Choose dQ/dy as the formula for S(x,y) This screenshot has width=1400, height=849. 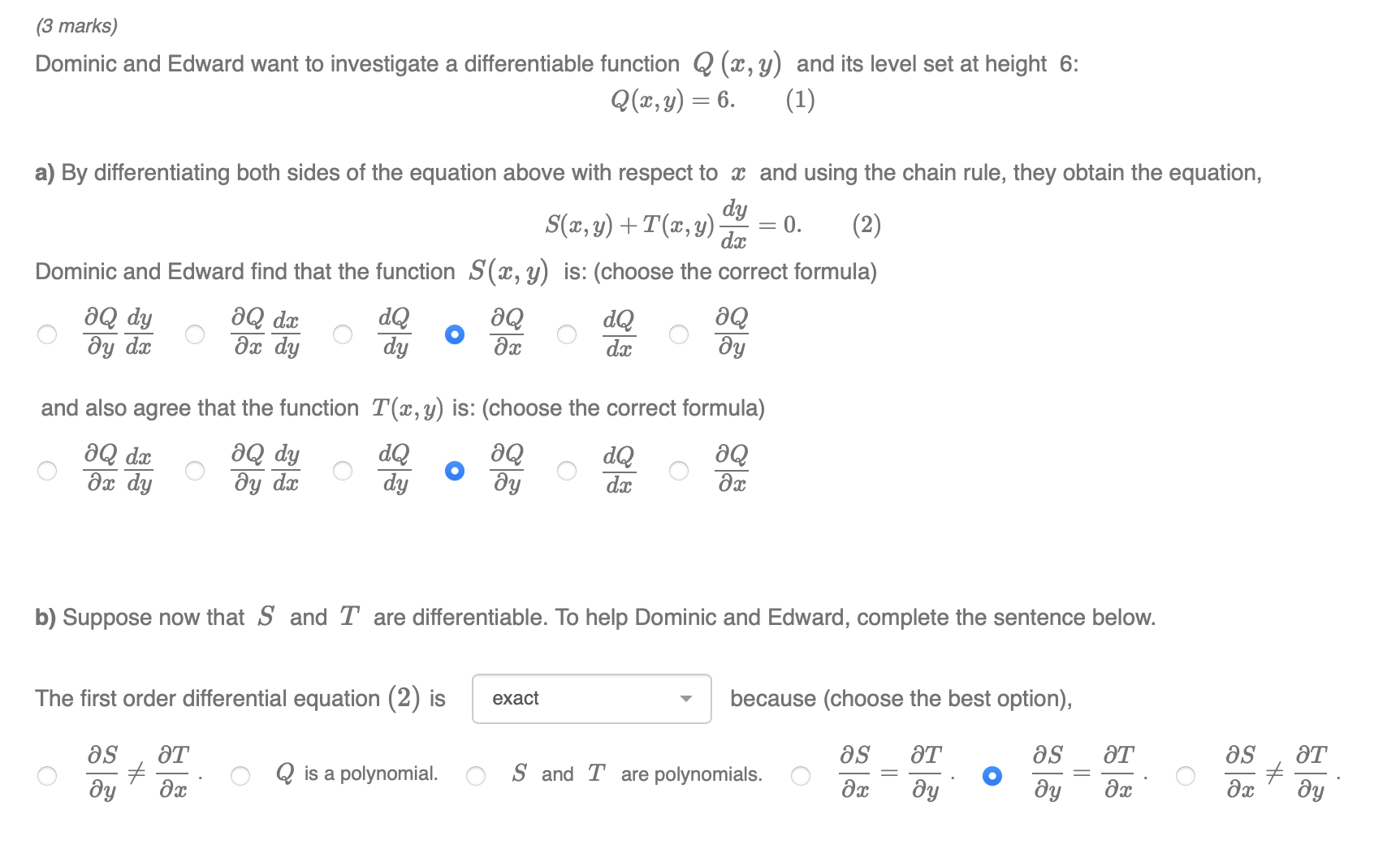click(343, 334)
